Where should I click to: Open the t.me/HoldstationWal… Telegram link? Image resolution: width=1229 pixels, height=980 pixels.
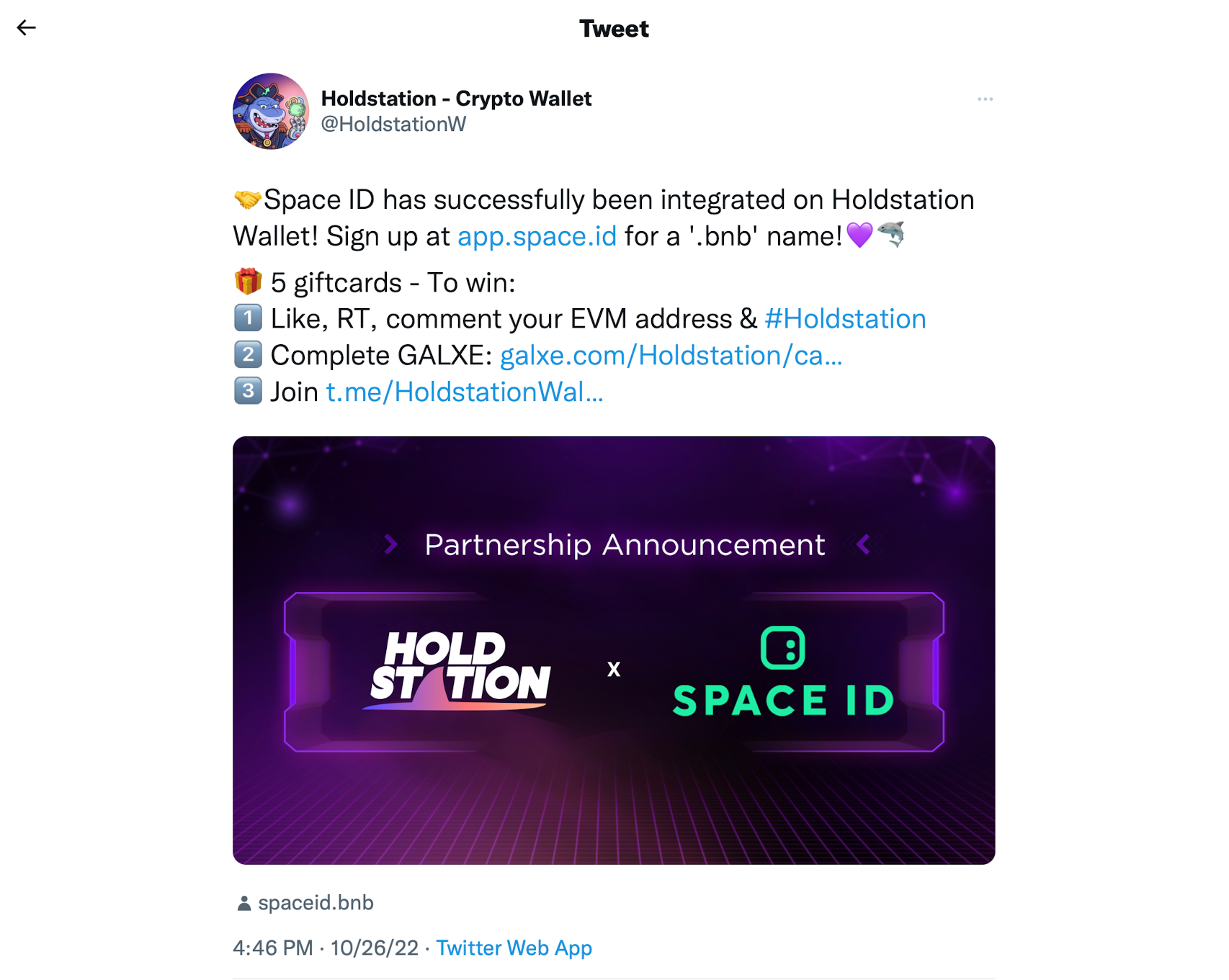click(465, 392)
